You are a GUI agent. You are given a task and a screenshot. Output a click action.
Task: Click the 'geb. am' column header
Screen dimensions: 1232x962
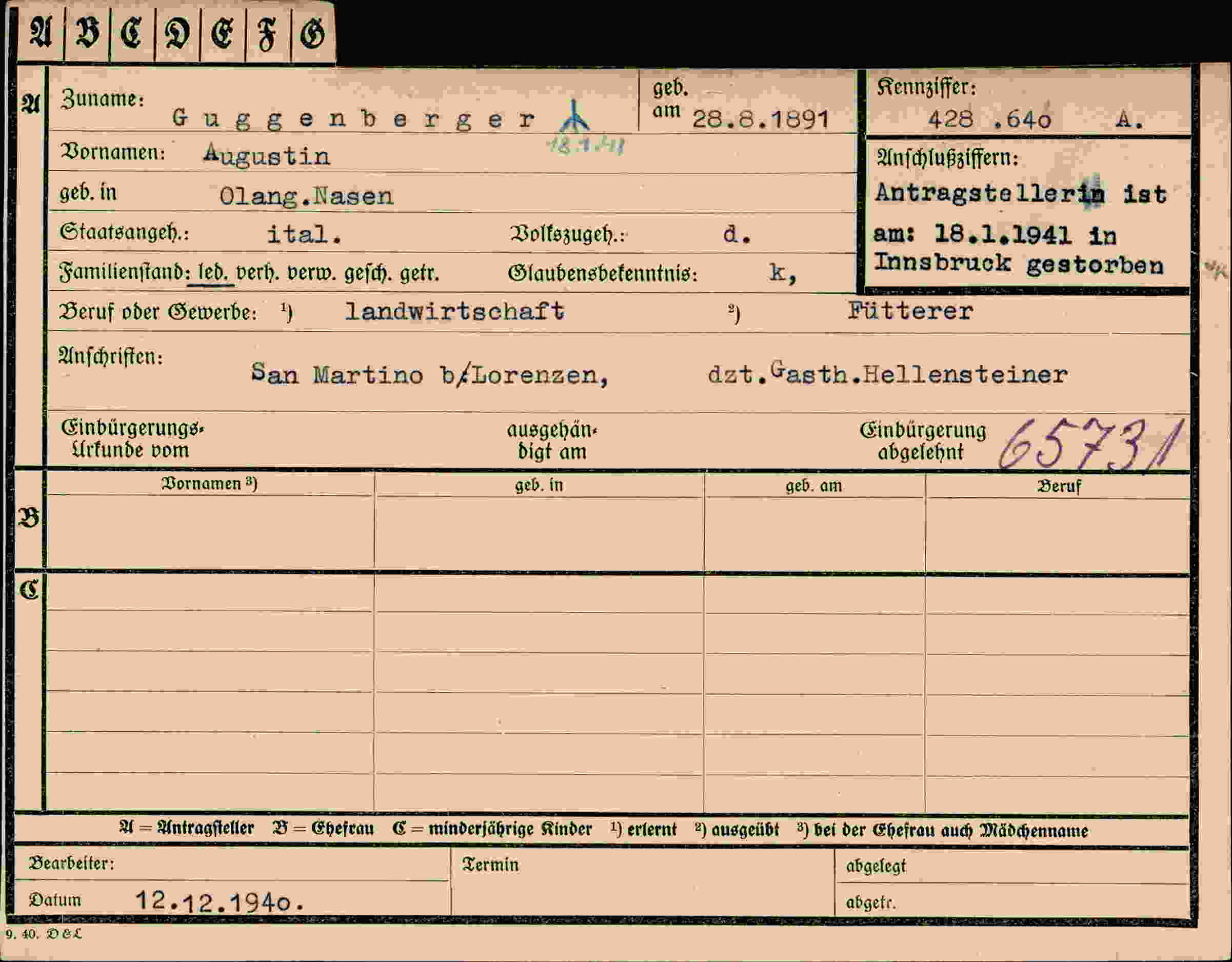[x=814, y=486]
